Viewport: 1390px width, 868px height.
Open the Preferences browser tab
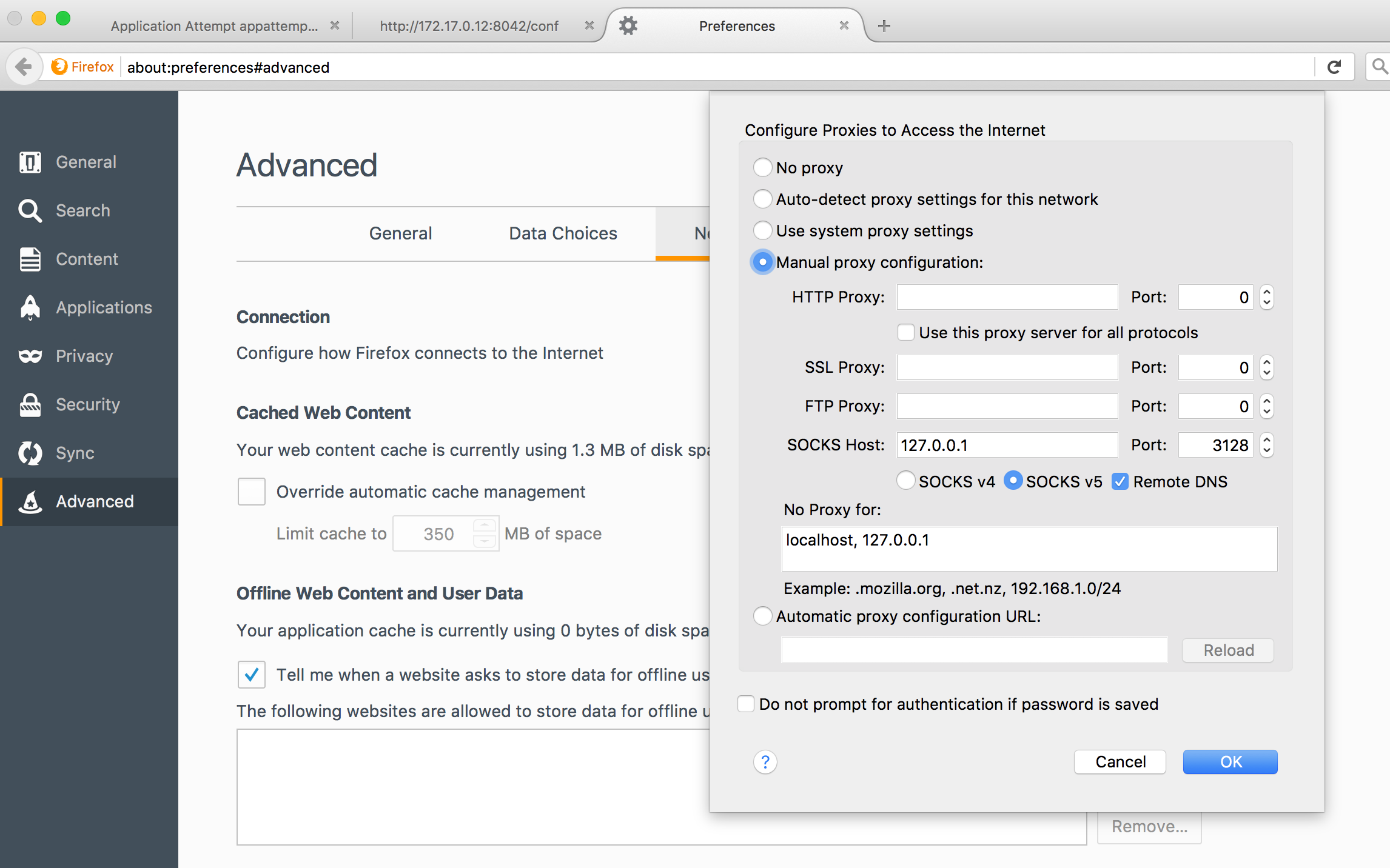[x=736, y=25]
